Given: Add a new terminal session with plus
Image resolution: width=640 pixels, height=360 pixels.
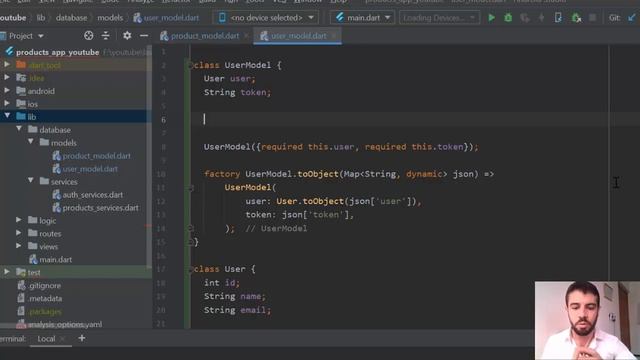Looking at the screenshot, I should point(82,338).
